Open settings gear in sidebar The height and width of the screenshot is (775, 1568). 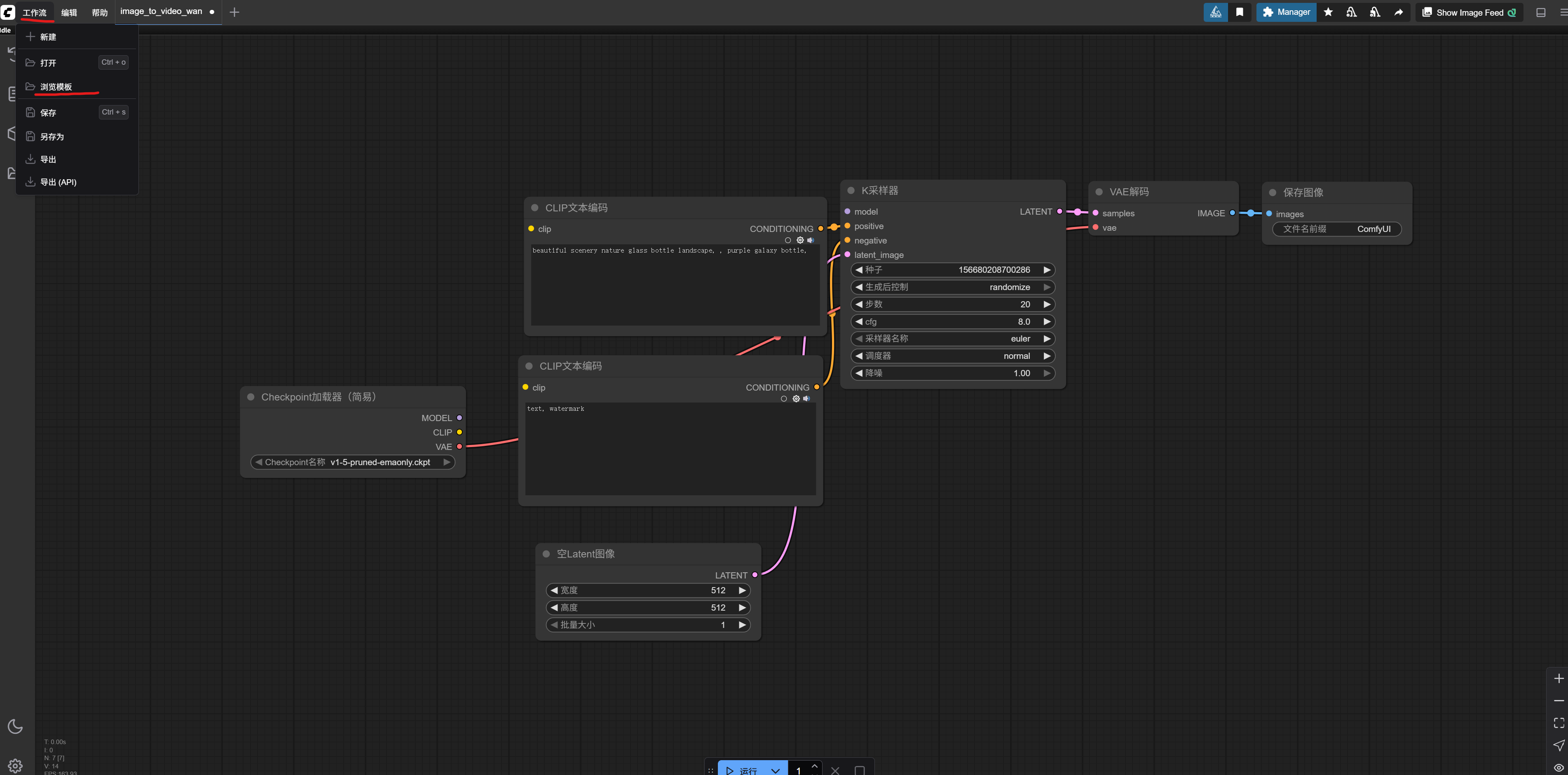[15, 765]
